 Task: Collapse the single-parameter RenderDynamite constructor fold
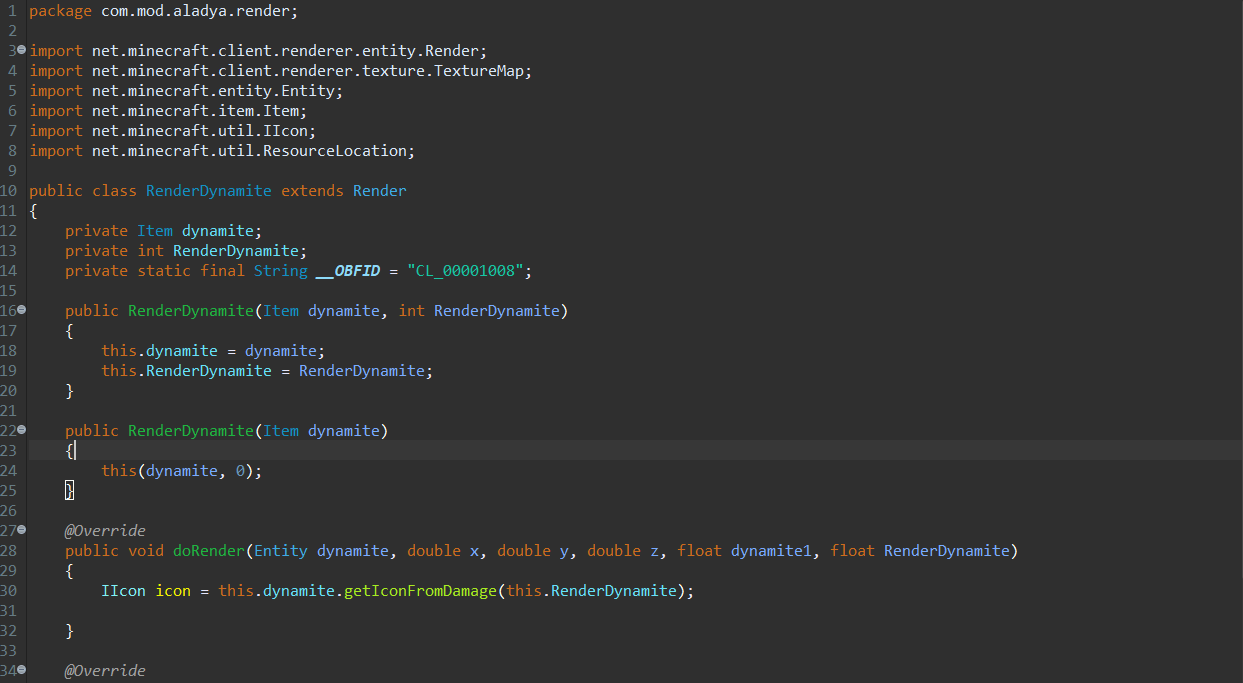(21, 430)
